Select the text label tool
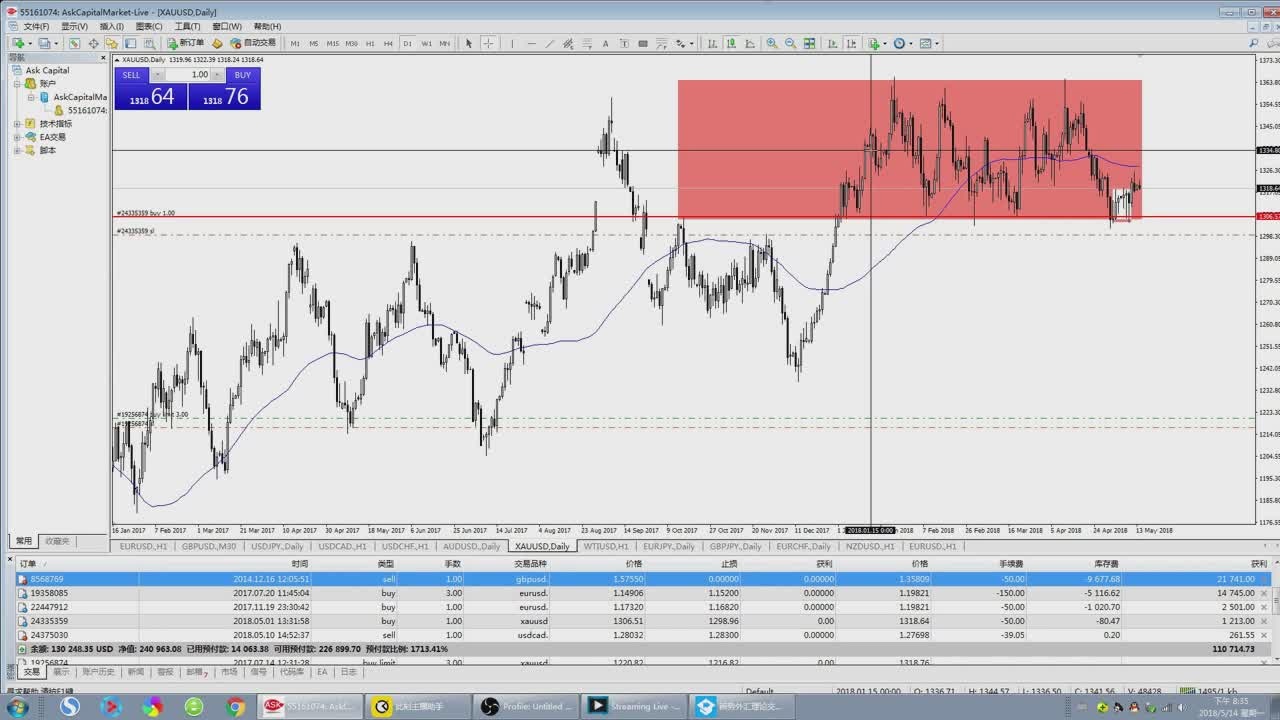This screenshot has height=720, width=1280. click(x=624, y=43)
